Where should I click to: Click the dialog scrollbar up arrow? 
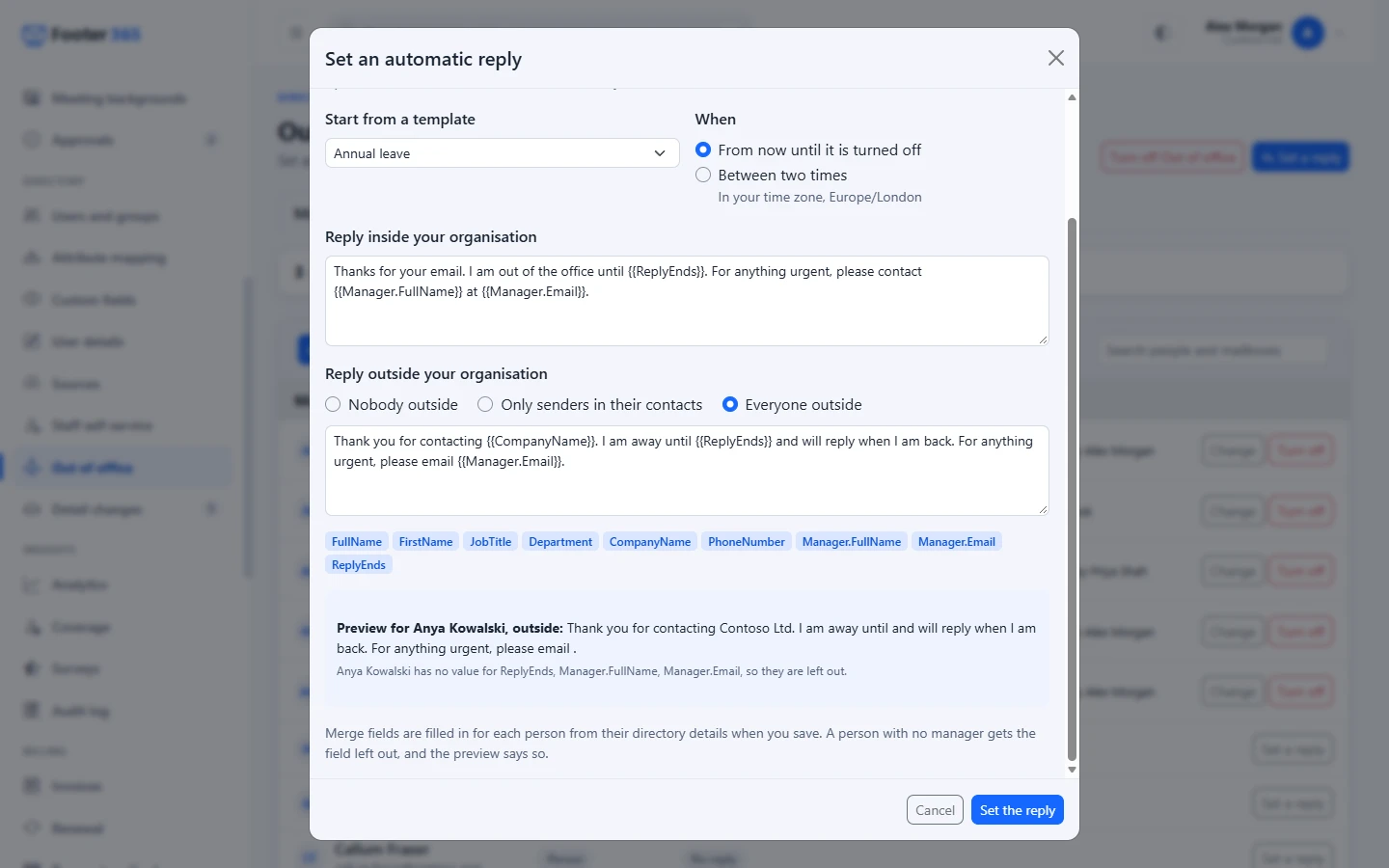[1072, 97]
